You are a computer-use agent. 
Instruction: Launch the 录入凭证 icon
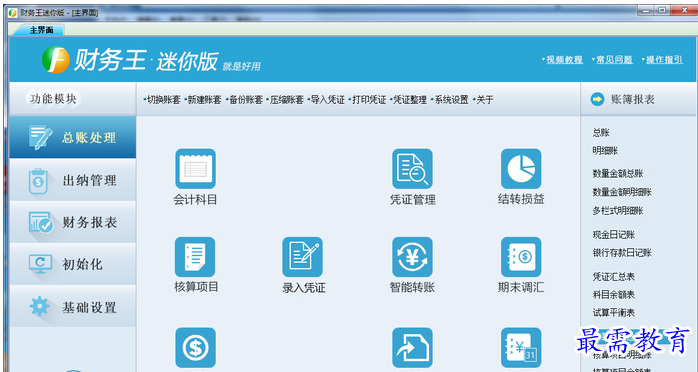[303, 257]
